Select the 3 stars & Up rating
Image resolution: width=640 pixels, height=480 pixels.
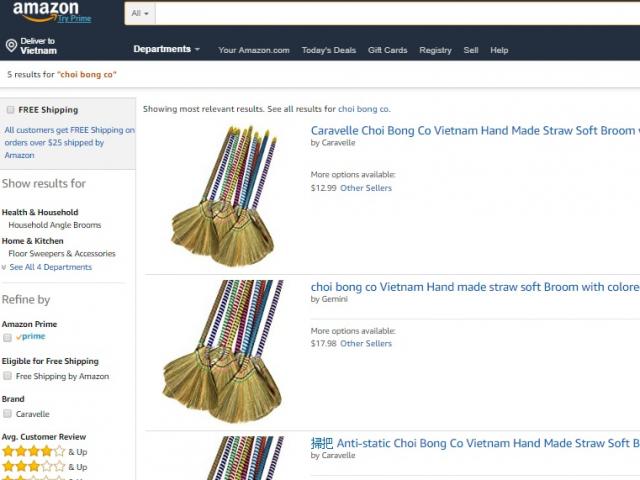coord(44,467)
